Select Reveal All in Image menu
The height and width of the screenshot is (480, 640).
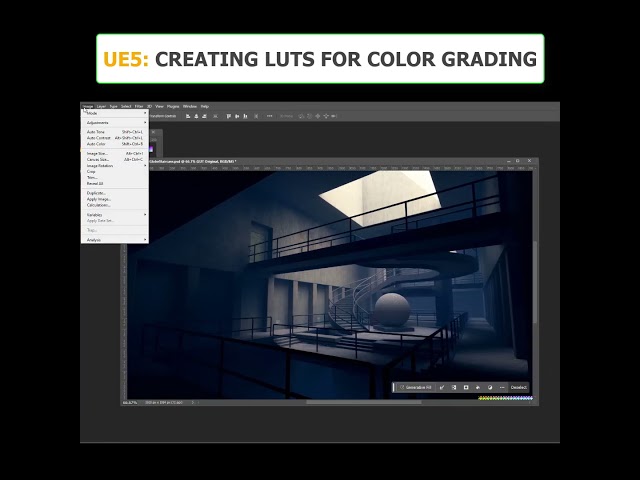point(115,184)
